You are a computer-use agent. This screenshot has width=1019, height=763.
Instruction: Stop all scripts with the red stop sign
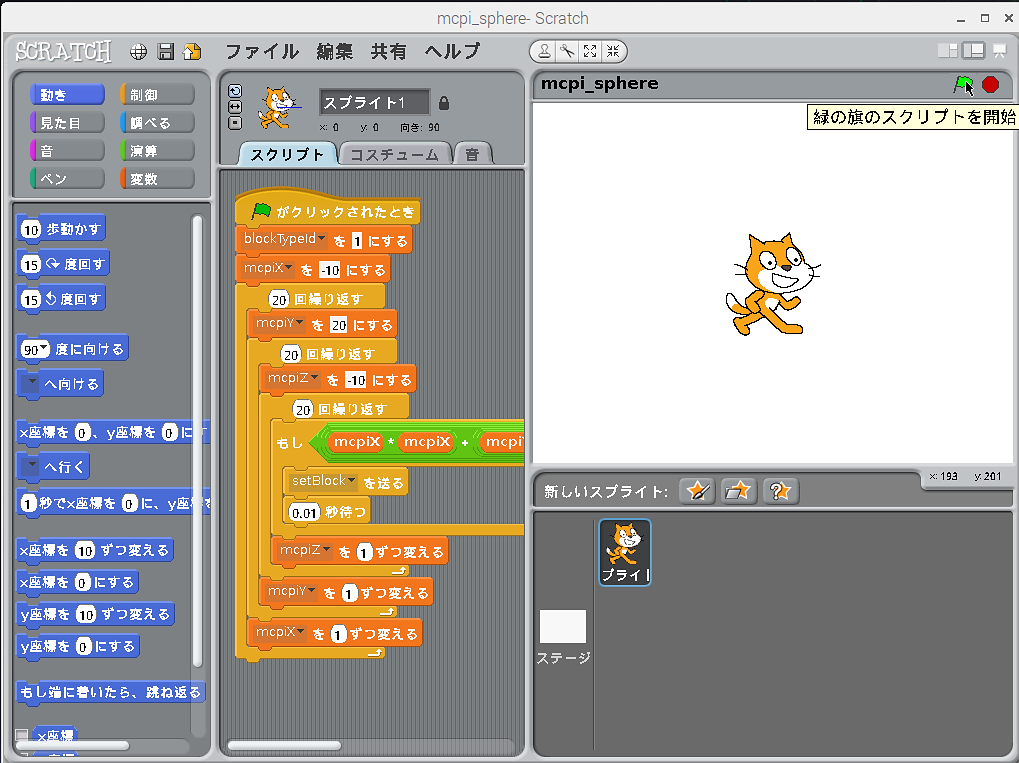coord(990,84)
